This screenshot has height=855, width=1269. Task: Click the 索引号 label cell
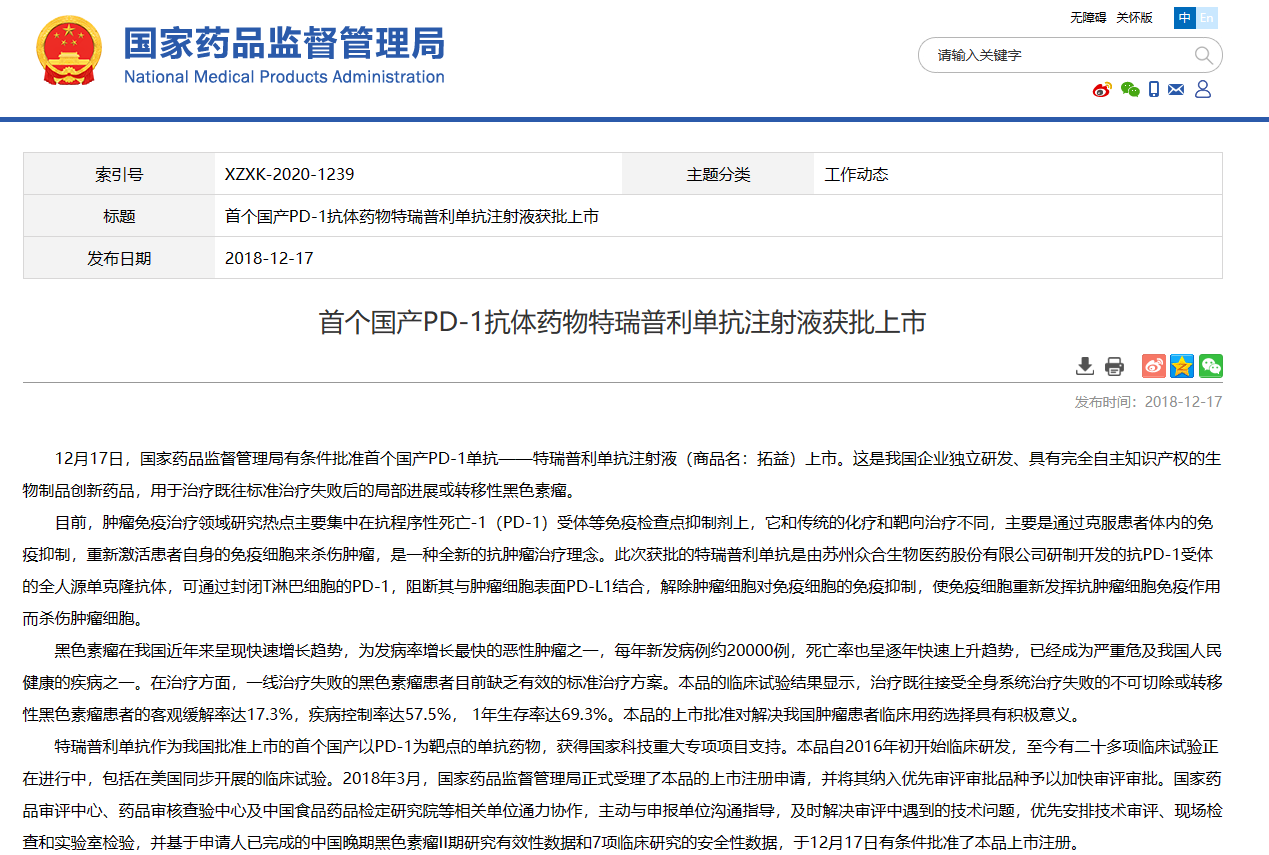[x=119, y=174]
